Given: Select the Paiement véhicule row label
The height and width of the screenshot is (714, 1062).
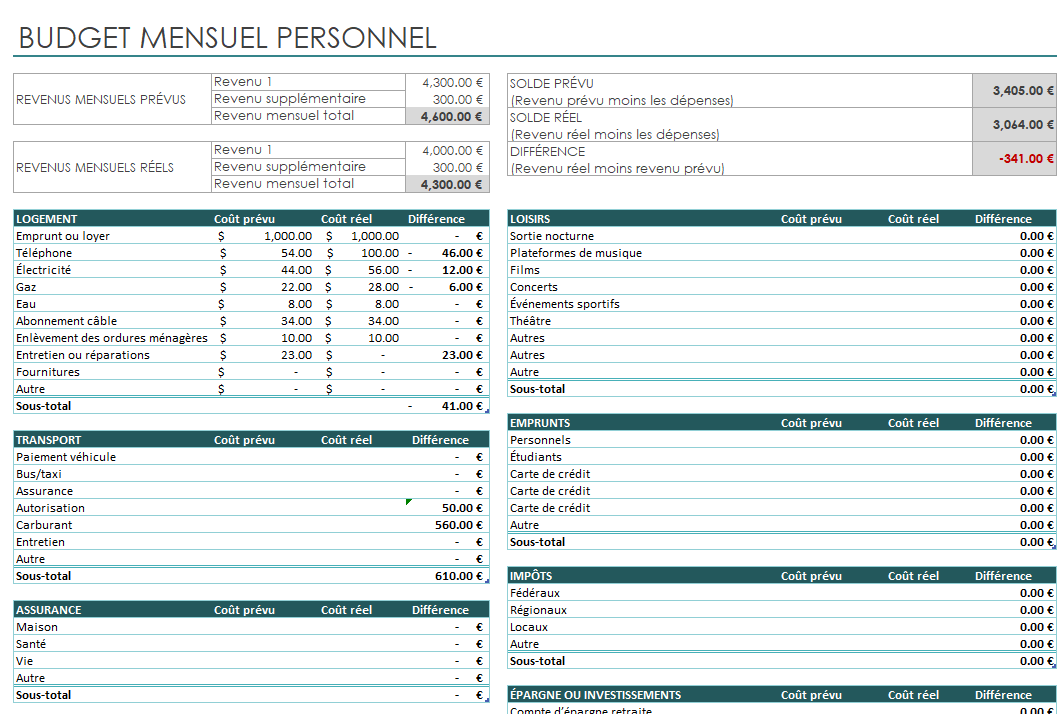Looking at the screenshot, I should (66, 457).
